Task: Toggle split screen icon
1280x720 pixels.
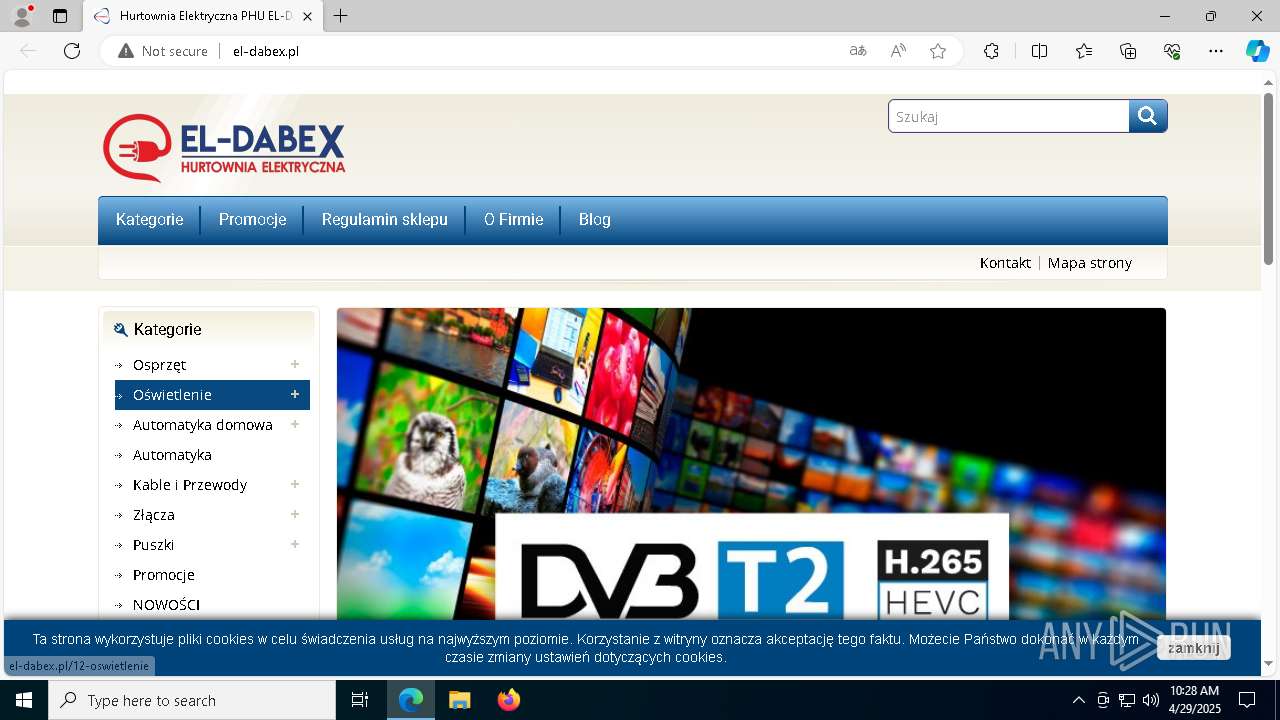Action: click(1039, 51)
